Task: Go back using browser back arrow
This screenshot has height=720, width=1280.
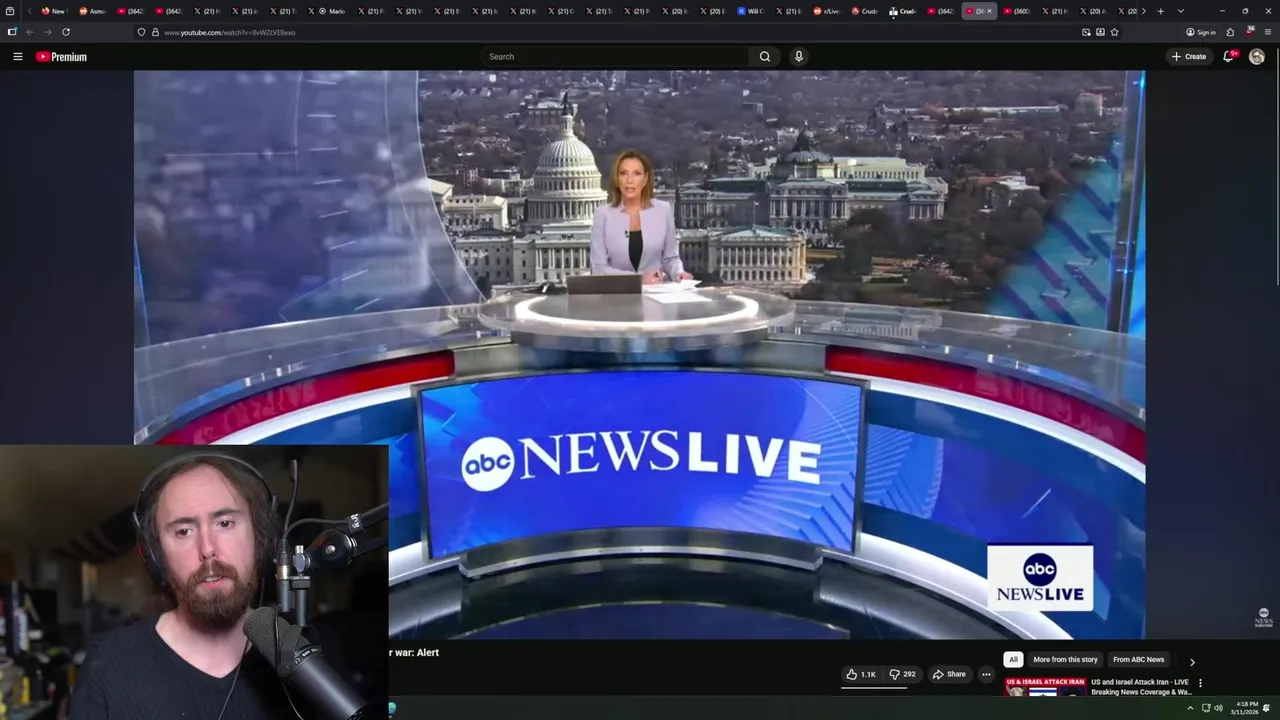Action: [x=30, y=32]
